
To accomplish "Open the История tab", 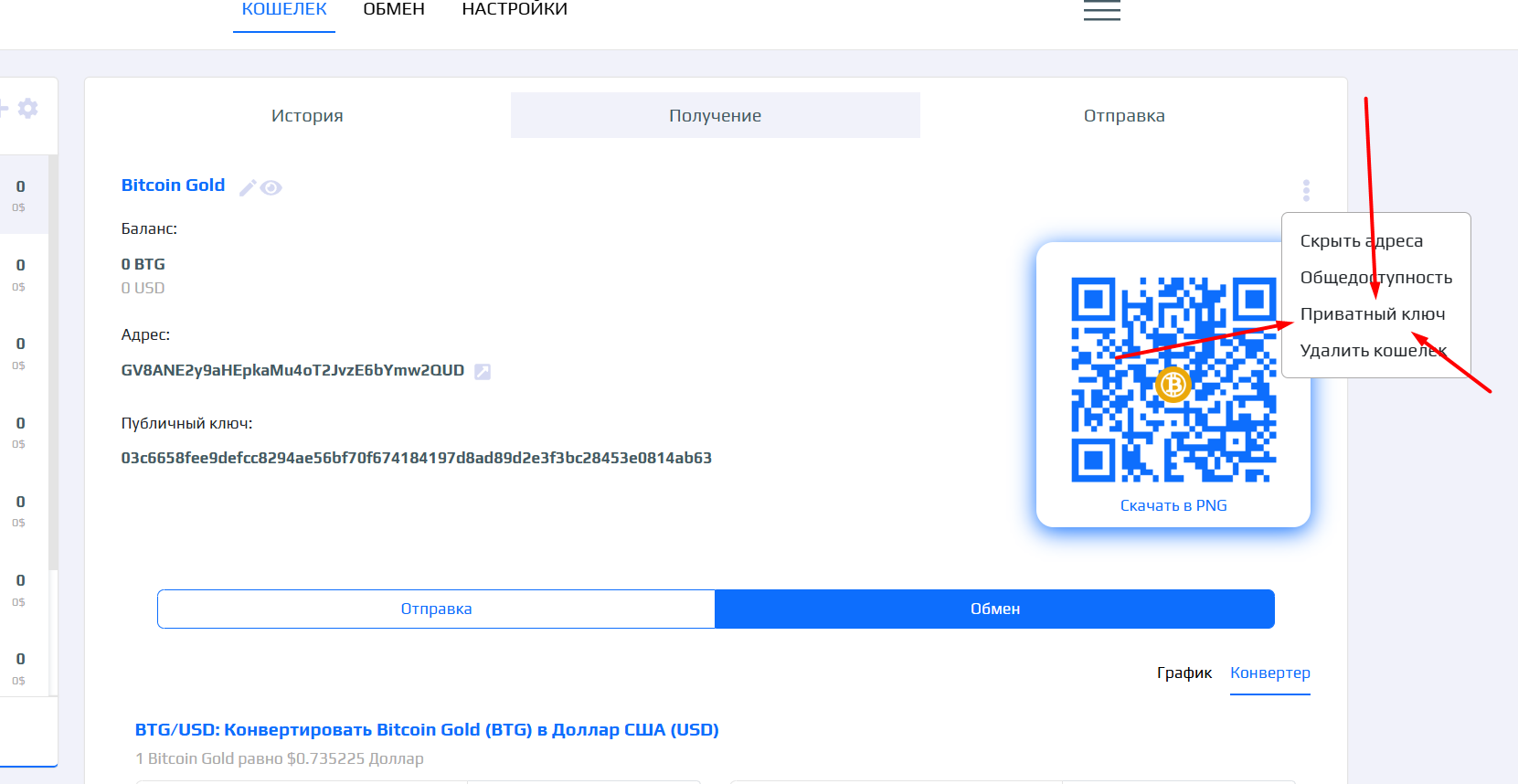I will click(x=307, y=115).
